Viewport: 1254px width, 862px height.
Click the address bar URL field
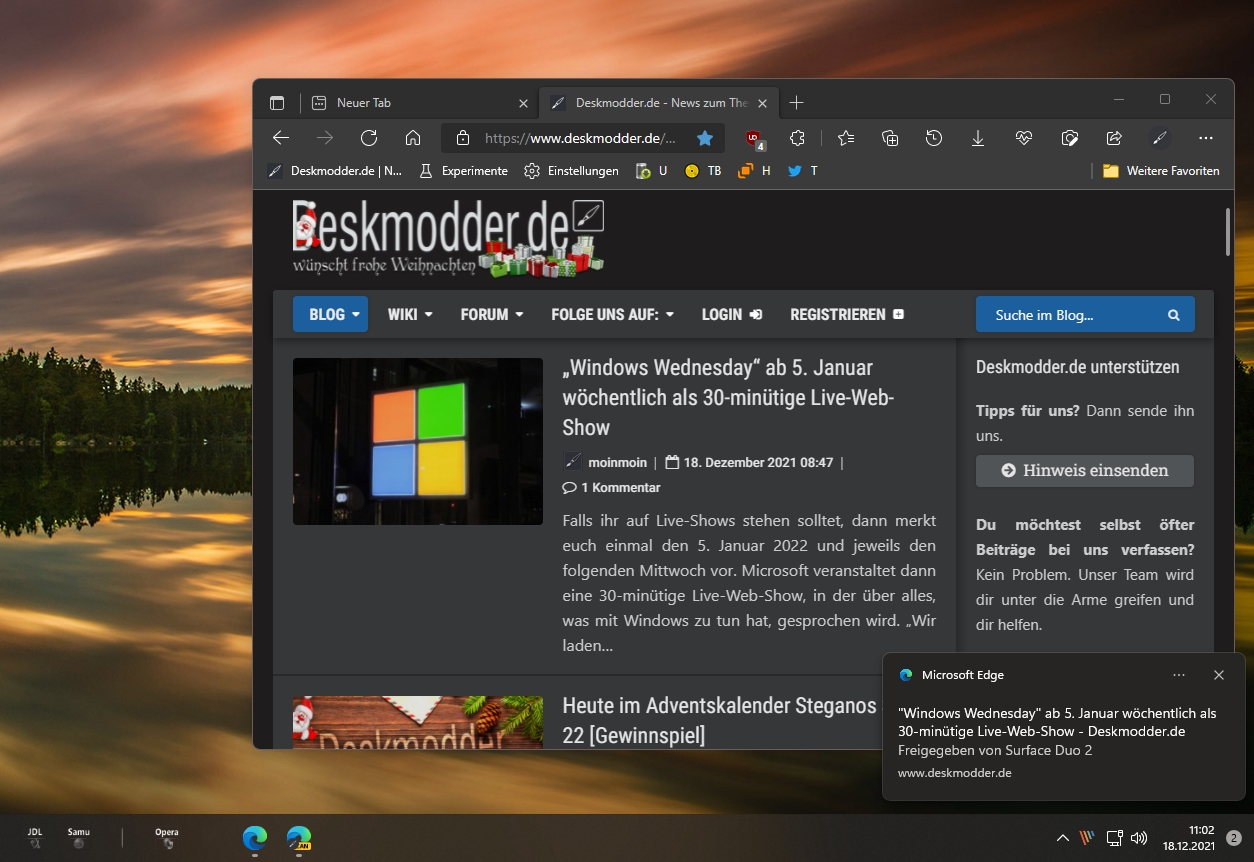[580, 138]
